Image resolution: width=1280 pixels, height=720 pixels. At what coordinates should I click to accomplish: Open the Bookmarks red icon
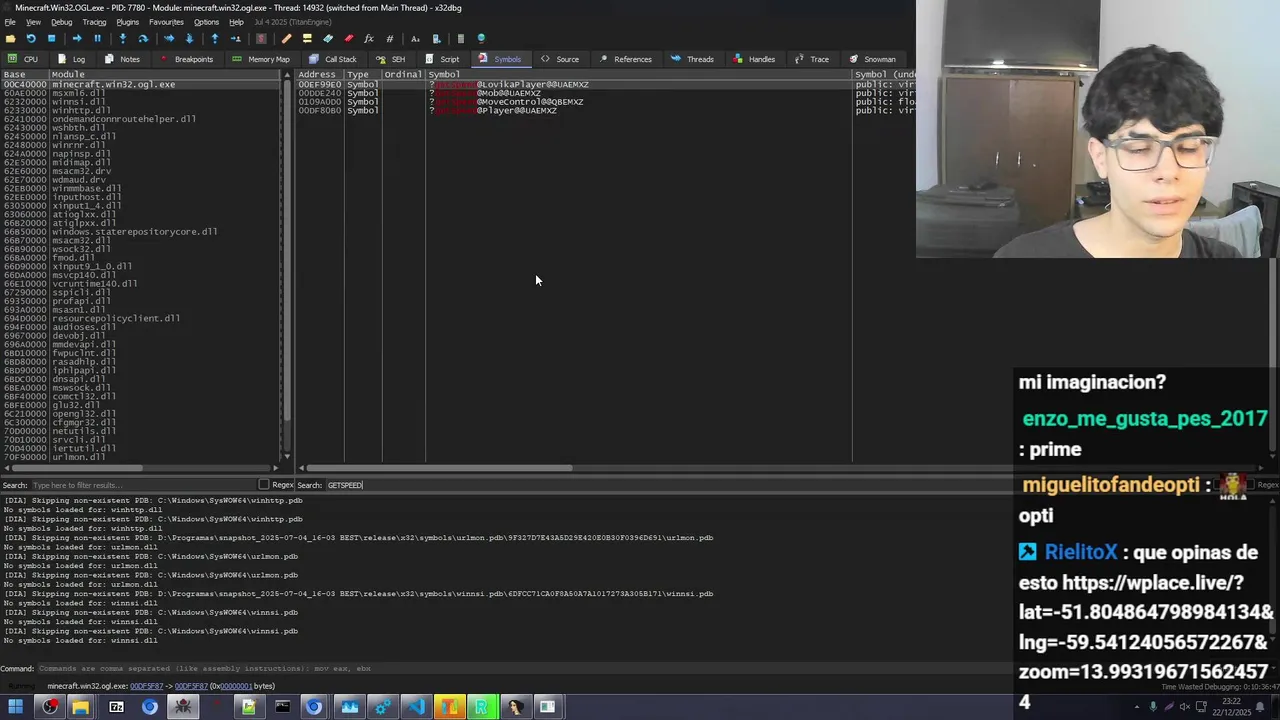(348, 39)
